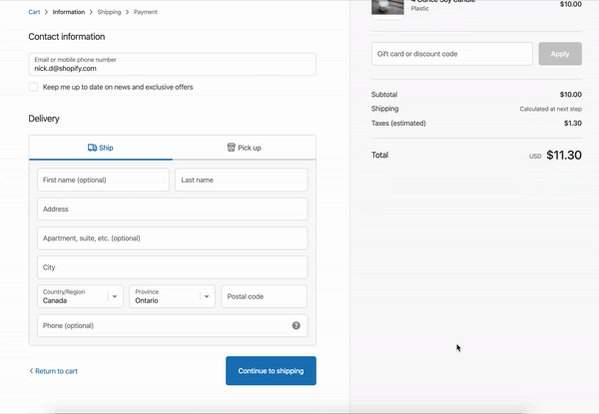Click the Apartment, suite, etc. field
The width and height of the screenshot is (599, 414).
[x=172, y=238]
